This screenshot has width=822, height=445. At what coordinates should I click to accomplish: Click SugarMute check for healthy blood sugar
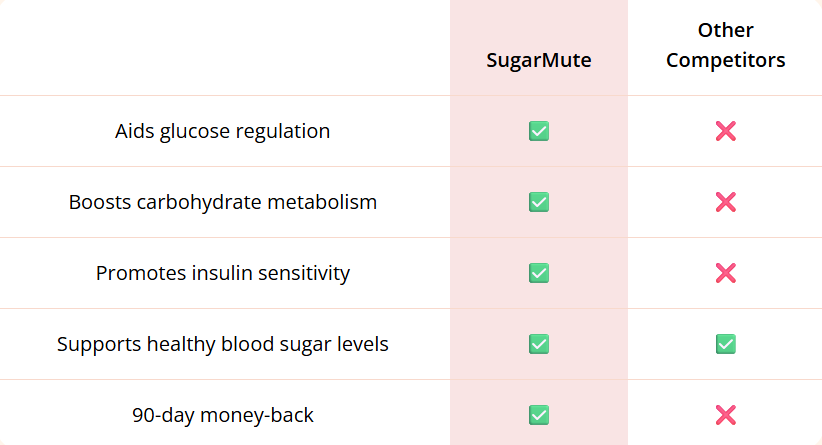pyautogui.click(x=538, y=344)
